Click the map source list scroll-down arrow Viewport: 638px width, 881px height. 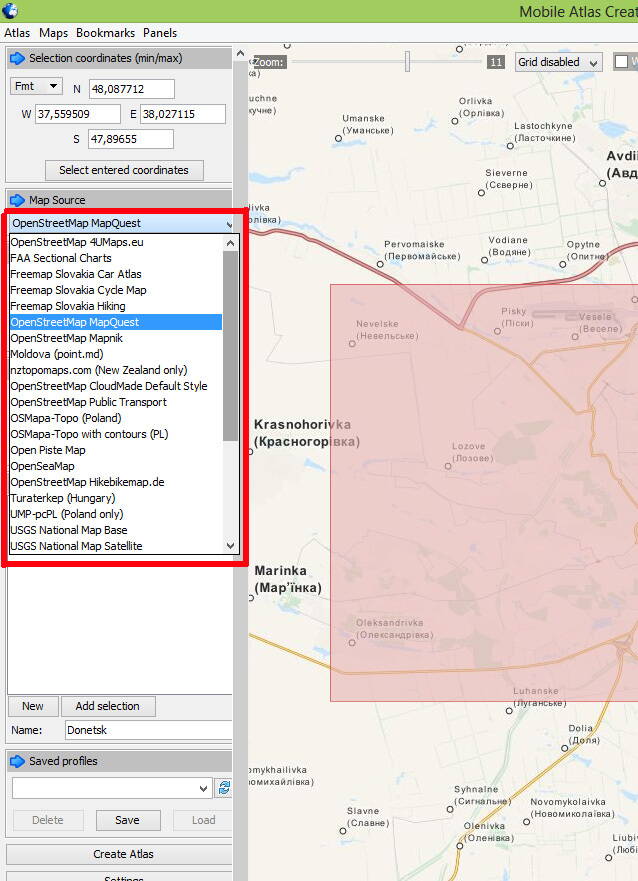(231, 546)
